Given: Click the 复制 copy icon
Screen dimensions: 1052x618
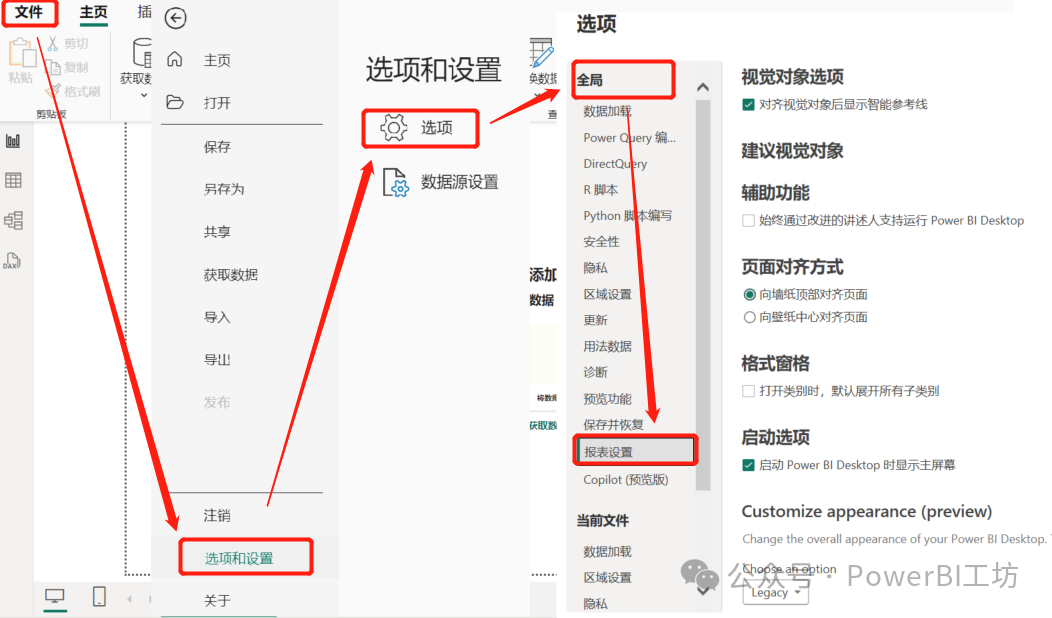Looking at the screenshot, I should [x=53, y=68].
